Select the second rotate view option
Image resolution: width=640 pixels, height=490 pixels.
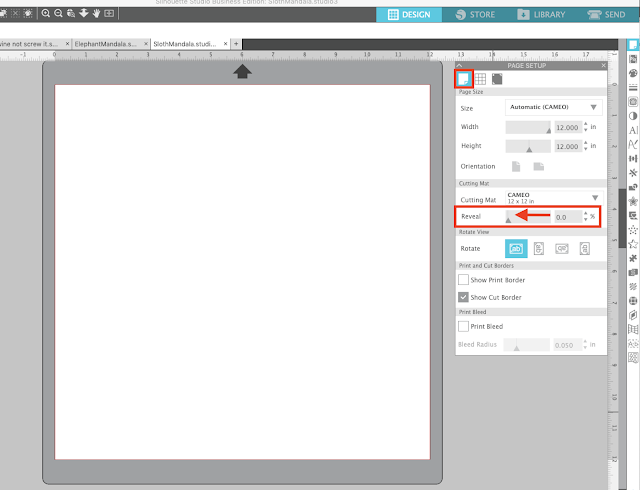tap(539, 248)
